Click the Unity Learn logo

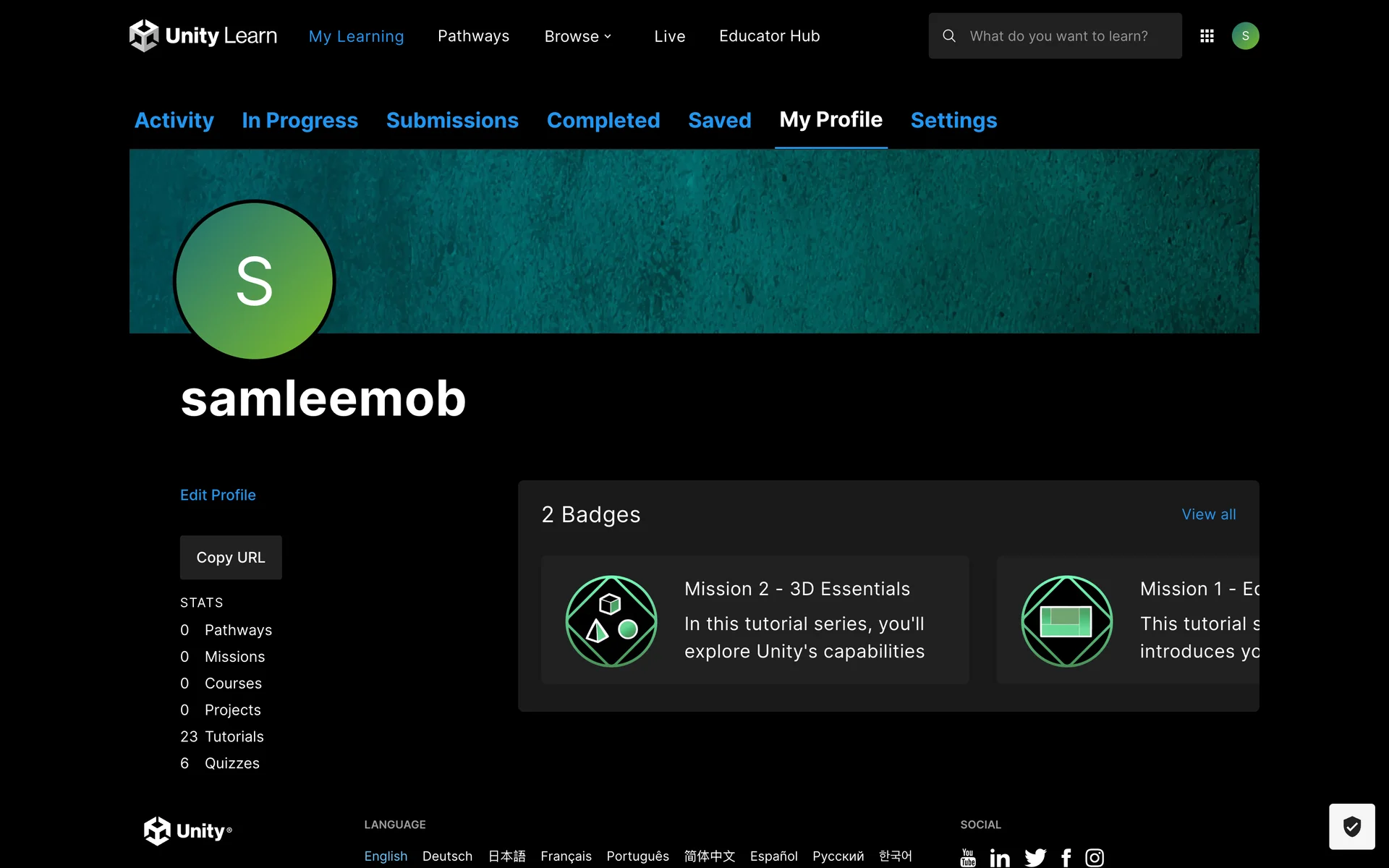pyautogui.click(x=203, y=35)
